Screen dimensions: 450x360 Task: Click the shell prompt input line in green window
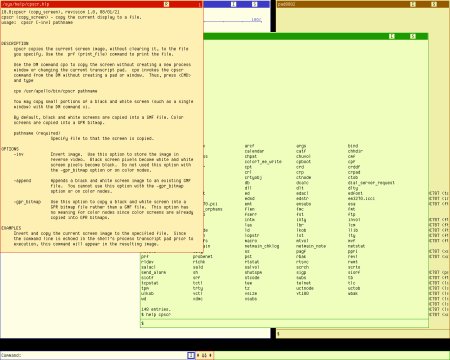pos(284,323)
